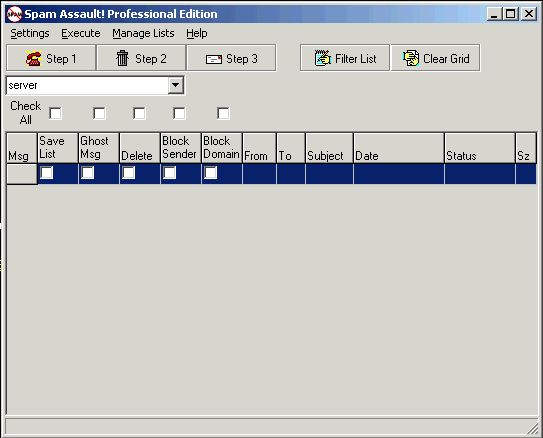Click the Filter List button
Screen dimensions: 543x438
[345, 58]
